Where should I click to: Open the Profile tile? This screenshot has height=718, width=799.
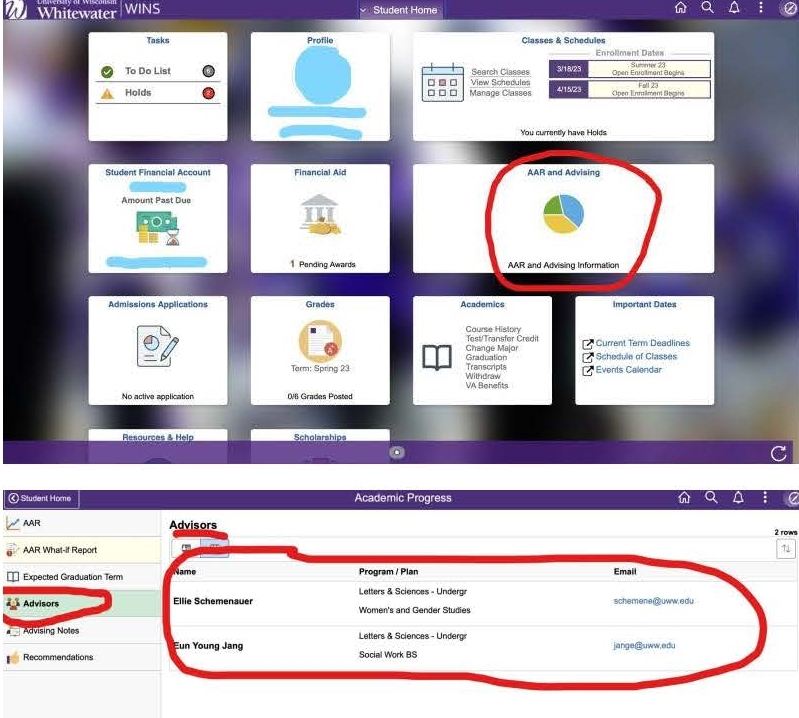pyautogui.click(x=320, y=86)
